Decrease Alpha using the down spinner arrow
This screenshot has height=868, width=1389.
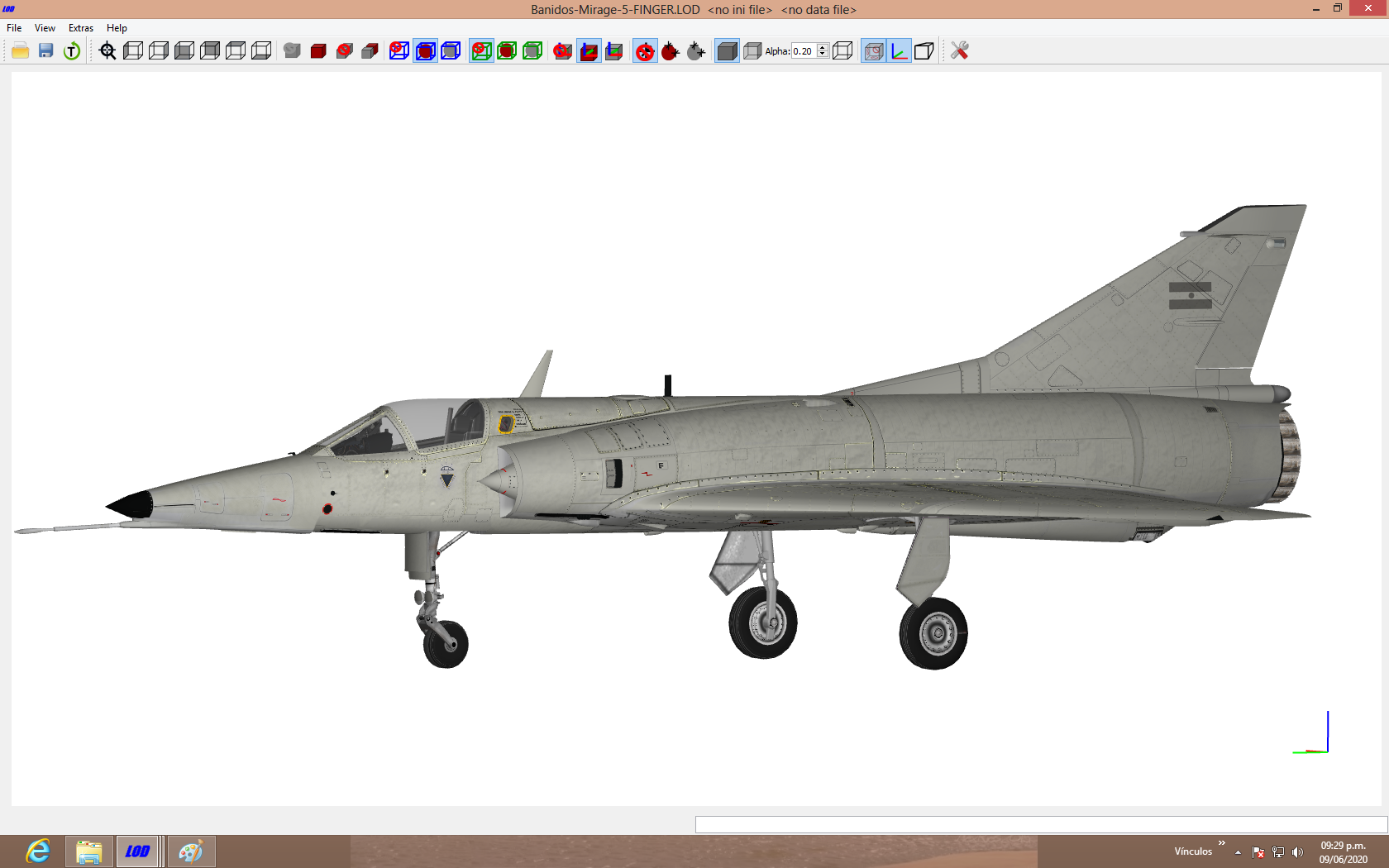823,55
